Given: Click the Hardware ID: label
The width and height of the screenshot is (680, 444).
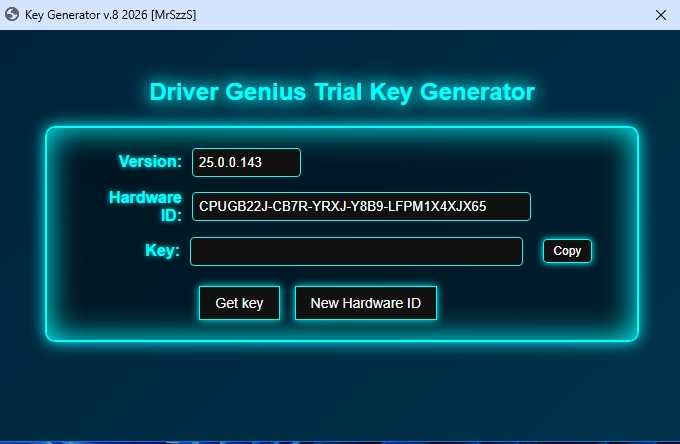Looking at the screenshot, I should pyautogui.click(x=145, y=206).
